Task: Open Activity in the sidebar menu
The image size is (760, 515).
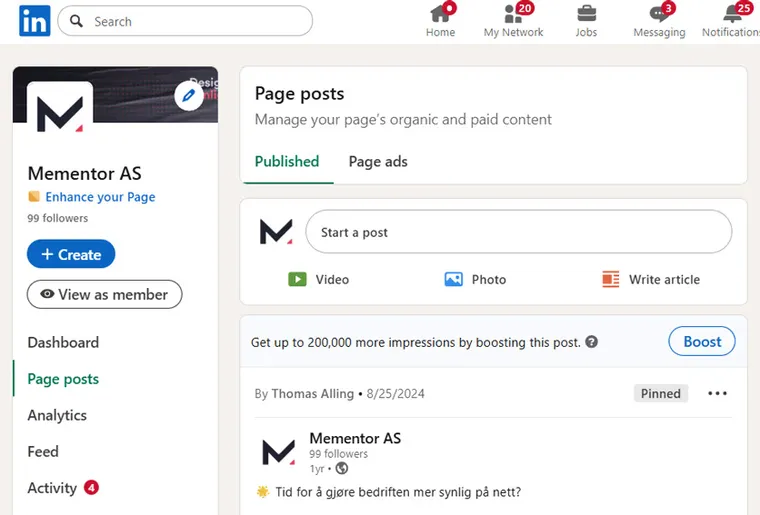Action: point(52,488)
